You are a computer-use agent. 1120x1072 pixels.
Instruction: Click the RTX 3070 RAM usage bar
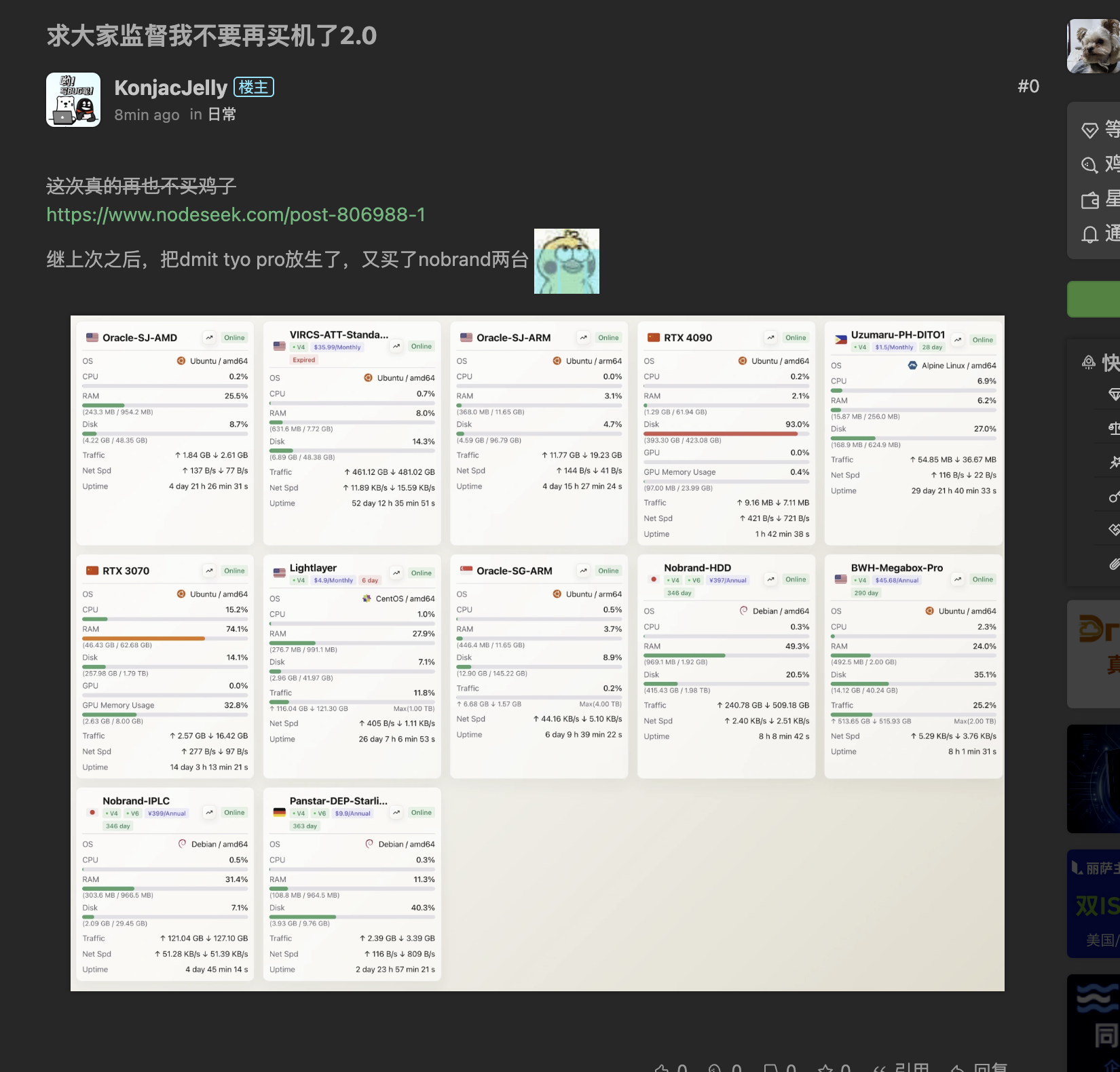165,638
